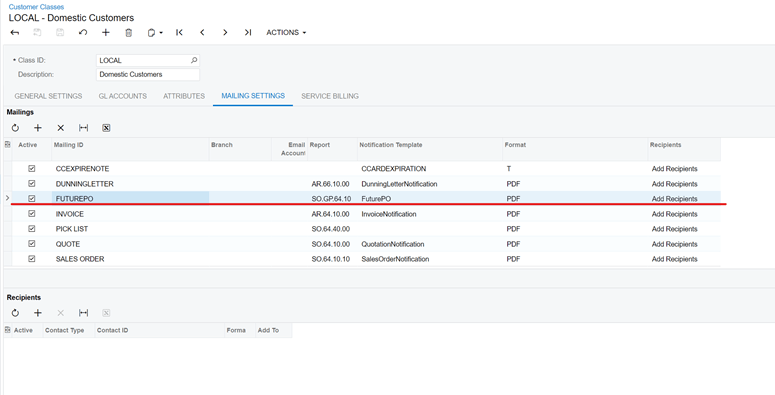Viewport: 775px width, 395px height.
Task: Refresh the Recipients grid
Action: click(x=15, y=313)
